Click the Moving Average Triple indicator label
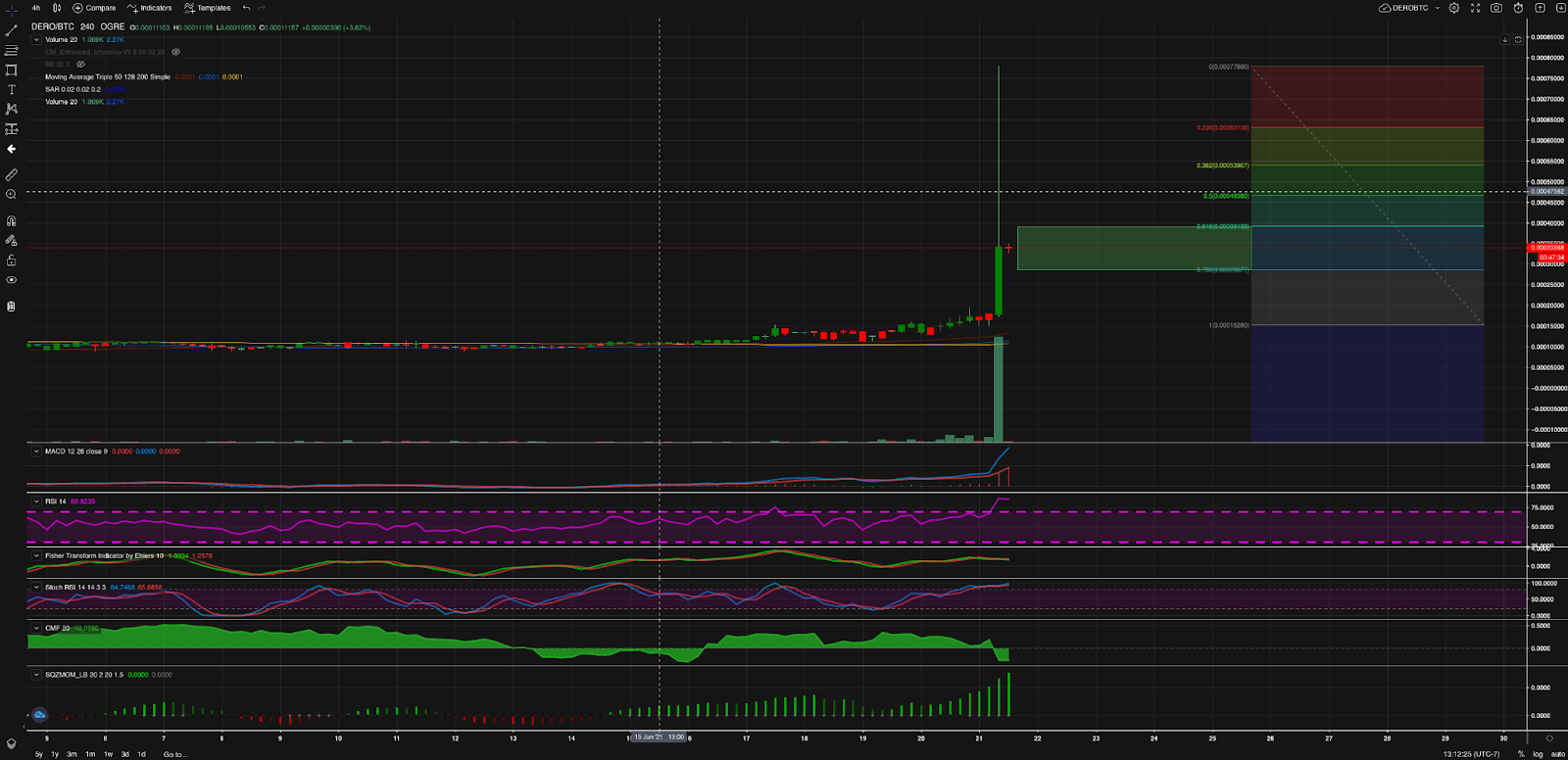 pyautogui.click(x=108, y=76)
